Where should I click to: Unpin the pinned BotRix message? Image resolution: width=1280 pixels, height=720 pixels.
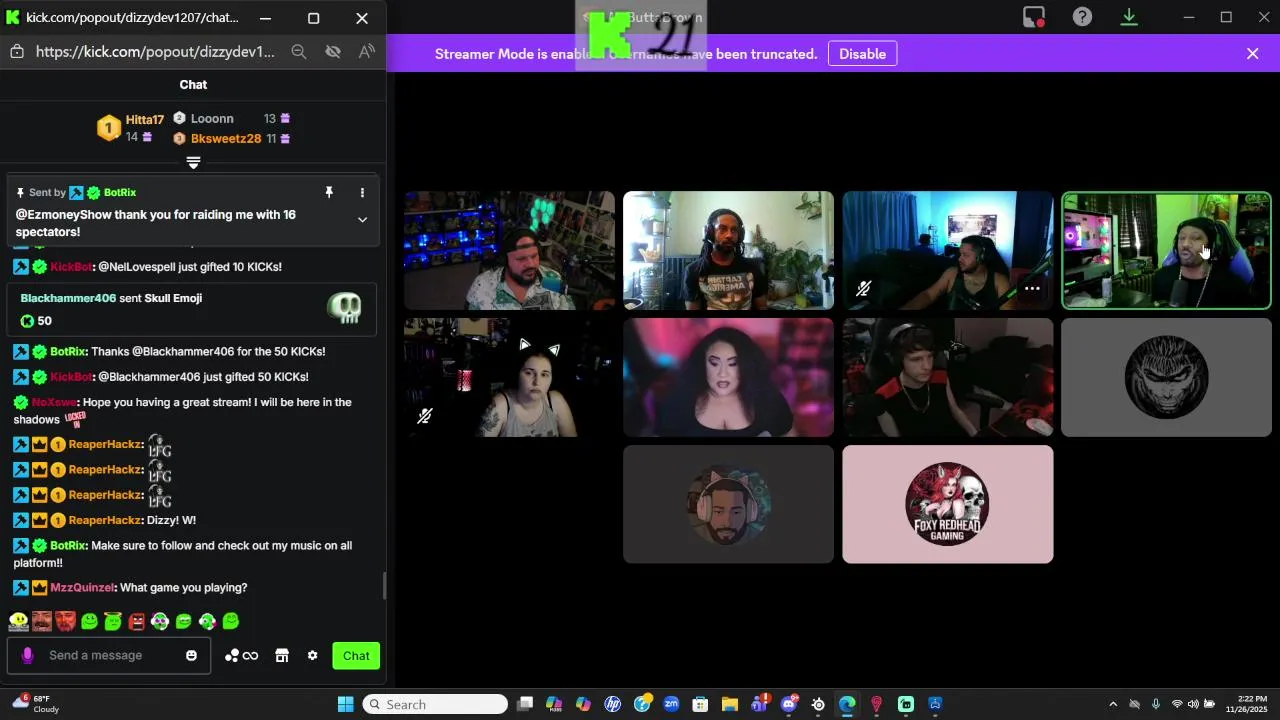(328, 192)
